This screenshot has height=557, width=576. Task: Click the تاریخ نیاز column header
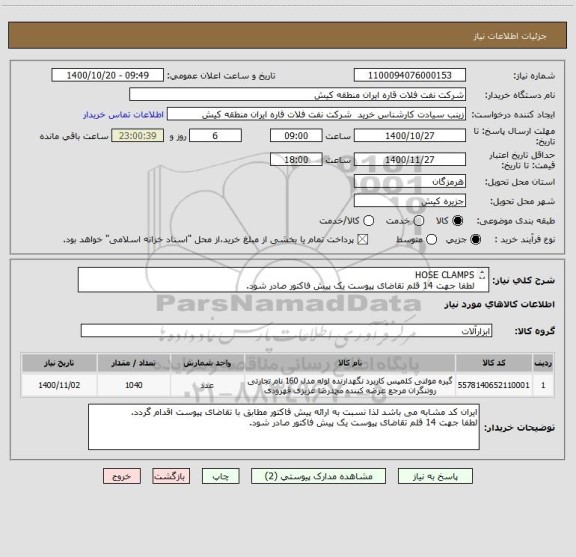pos(59,363)
